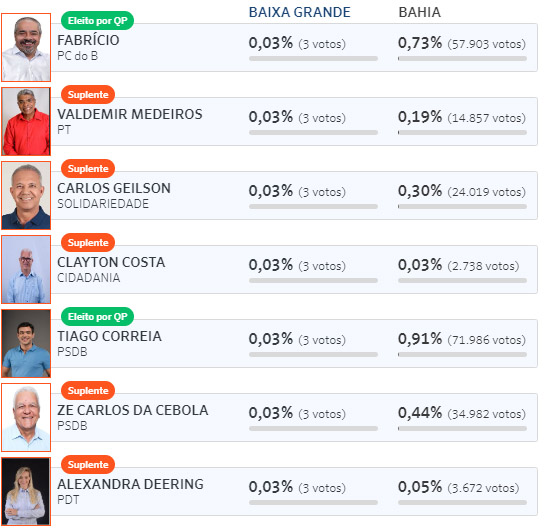544x531 pixels.
Task: Open the FABRÍCIO candidate name link
Action: point(88,40)
